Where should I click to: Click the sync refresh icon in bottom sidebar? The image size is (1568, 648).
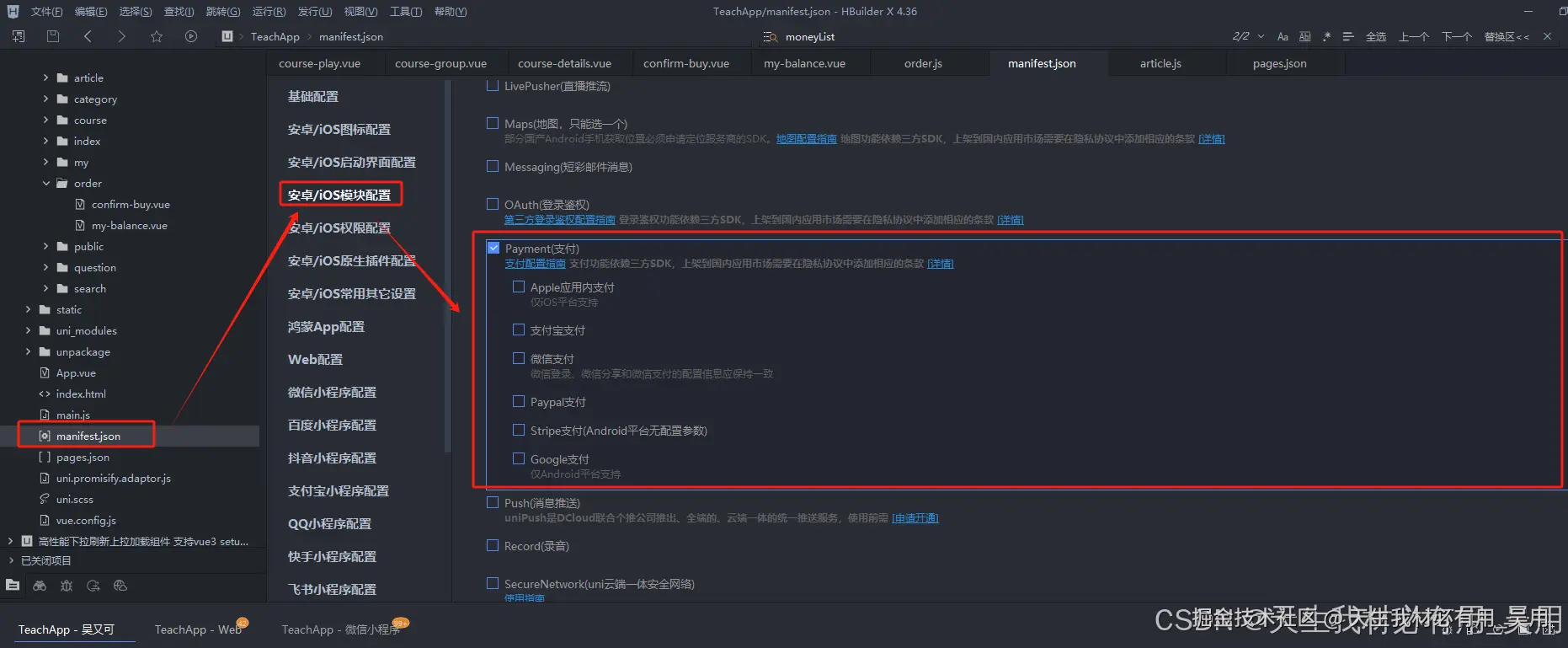coord(93,586)
